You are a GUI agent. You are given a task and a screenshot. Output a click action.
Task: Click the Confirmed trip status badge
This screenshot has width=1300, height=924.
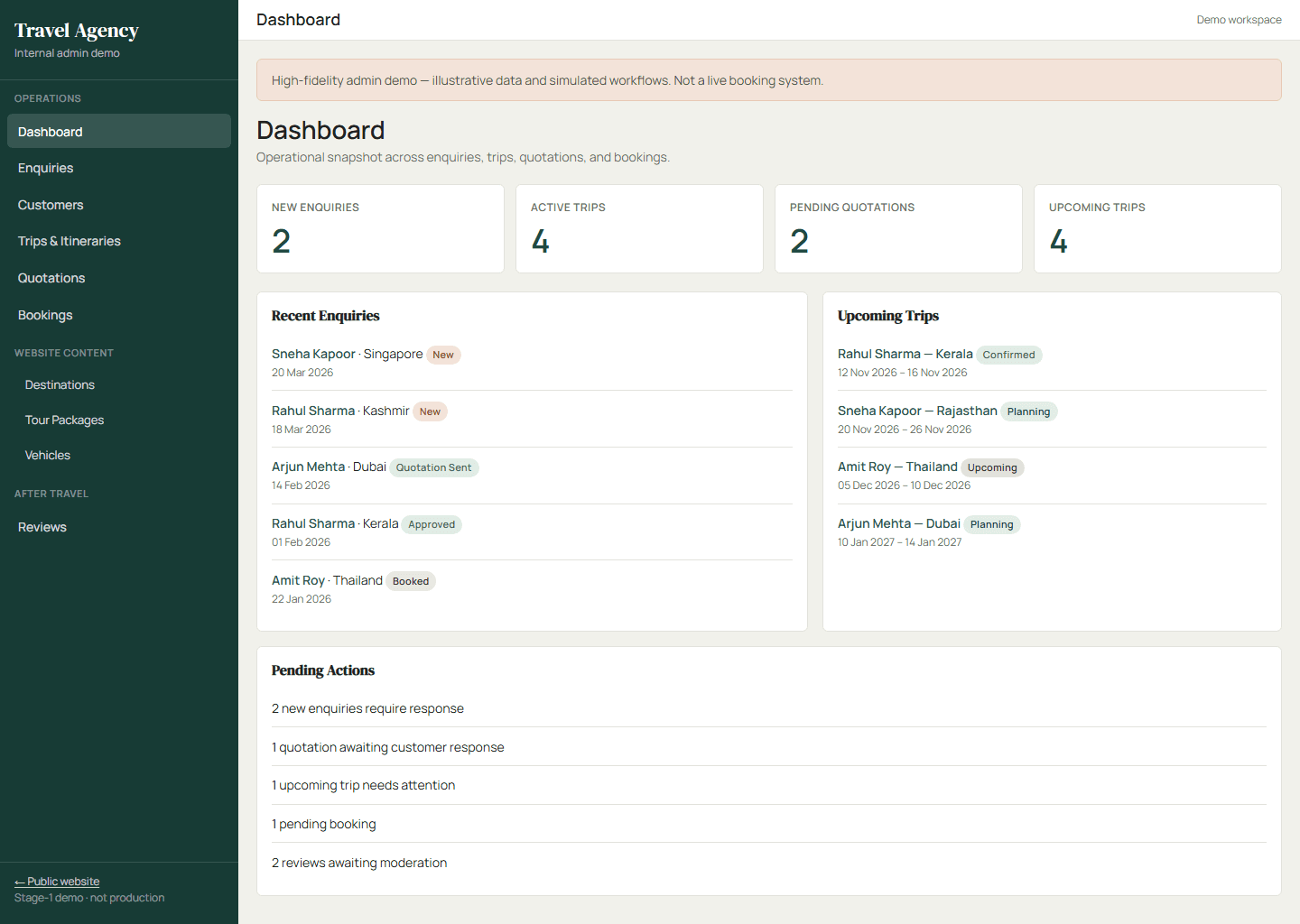[1009, 355]
